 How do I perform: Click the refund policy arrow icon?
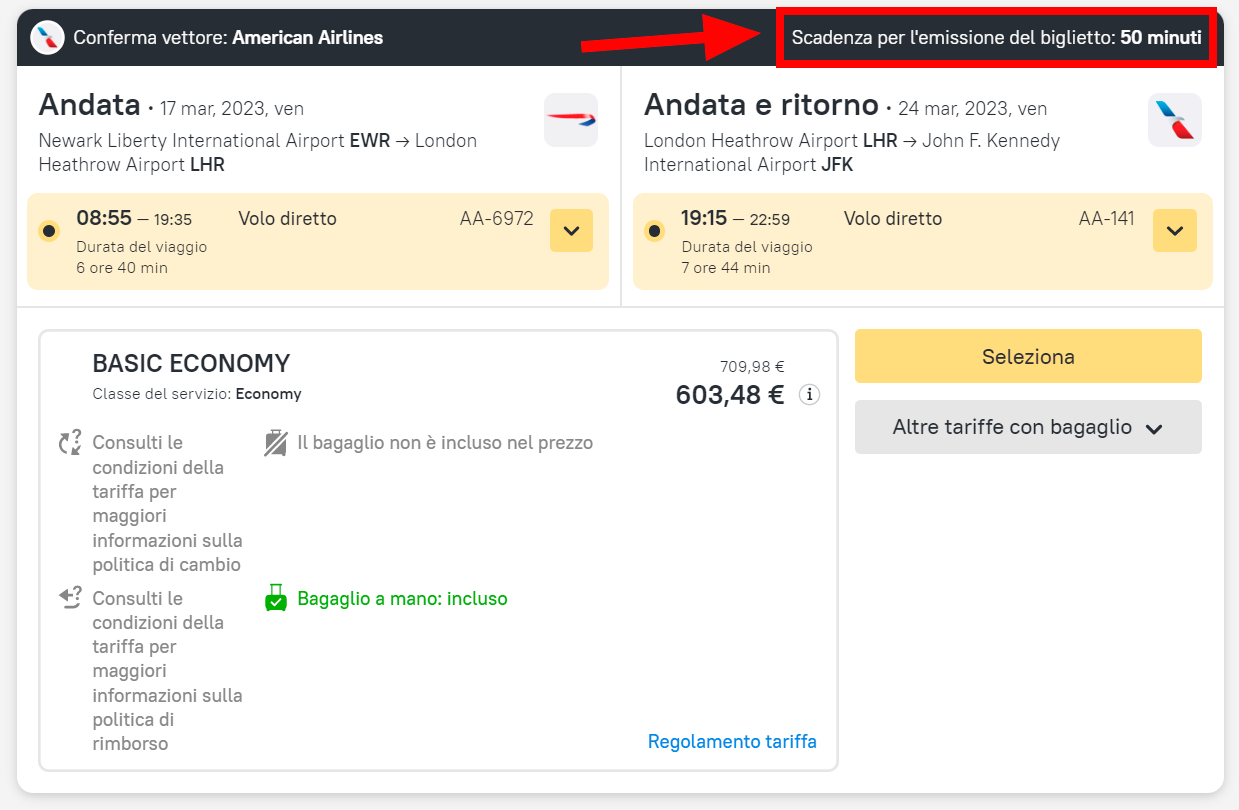point(70,598)
